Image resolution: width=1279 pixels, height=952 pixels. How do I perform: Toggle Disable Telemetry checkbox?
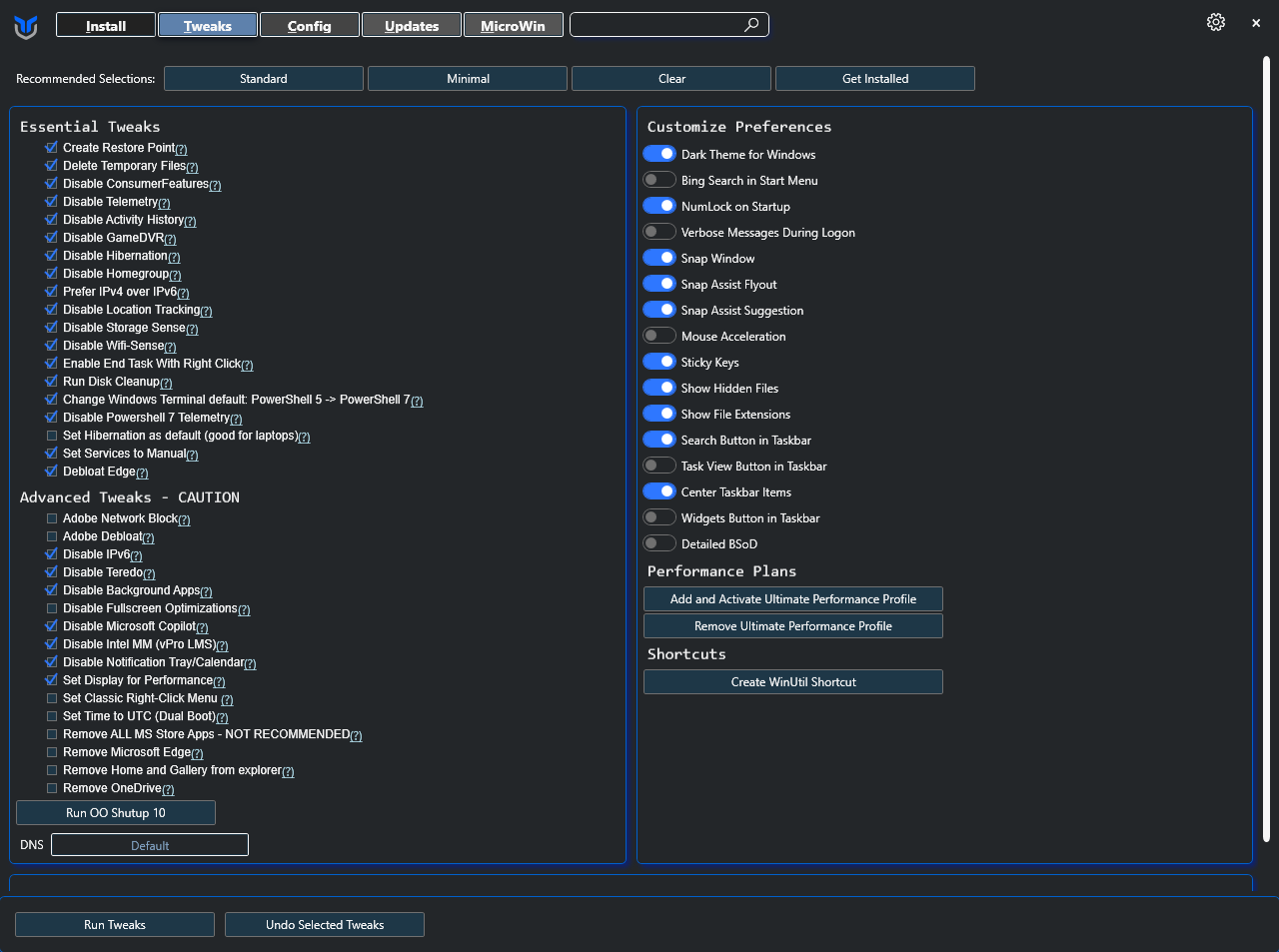(52, 202)
